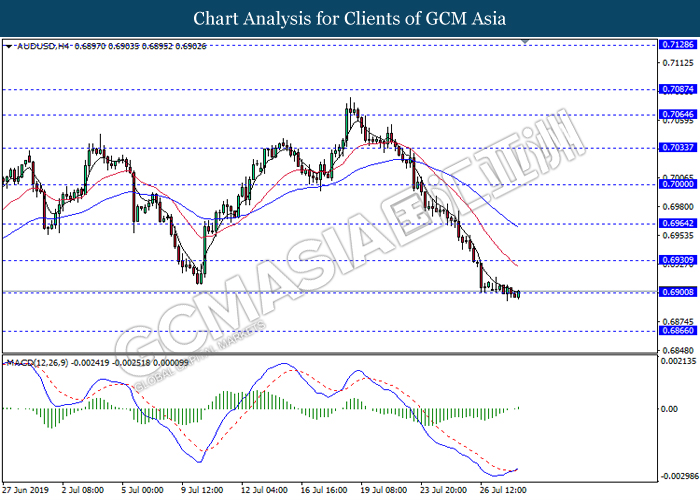The image size is (700, 500).
Task: Click the 0.69800 axis price value
Action: (x=678, y=207)
